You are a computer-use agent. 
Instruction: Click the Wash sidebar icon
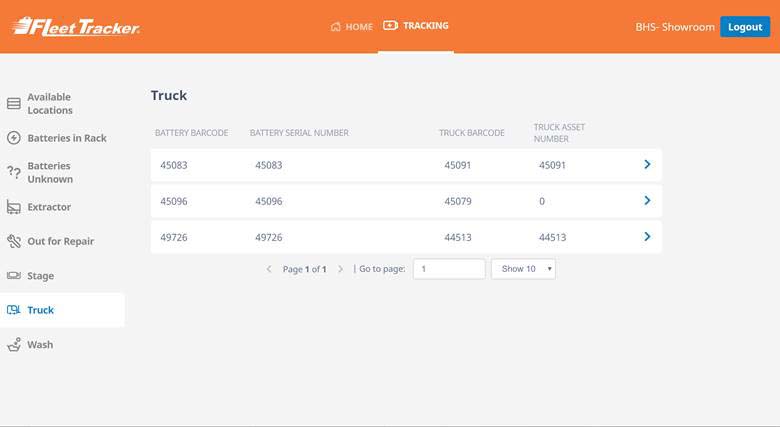(x=14, y=344)
